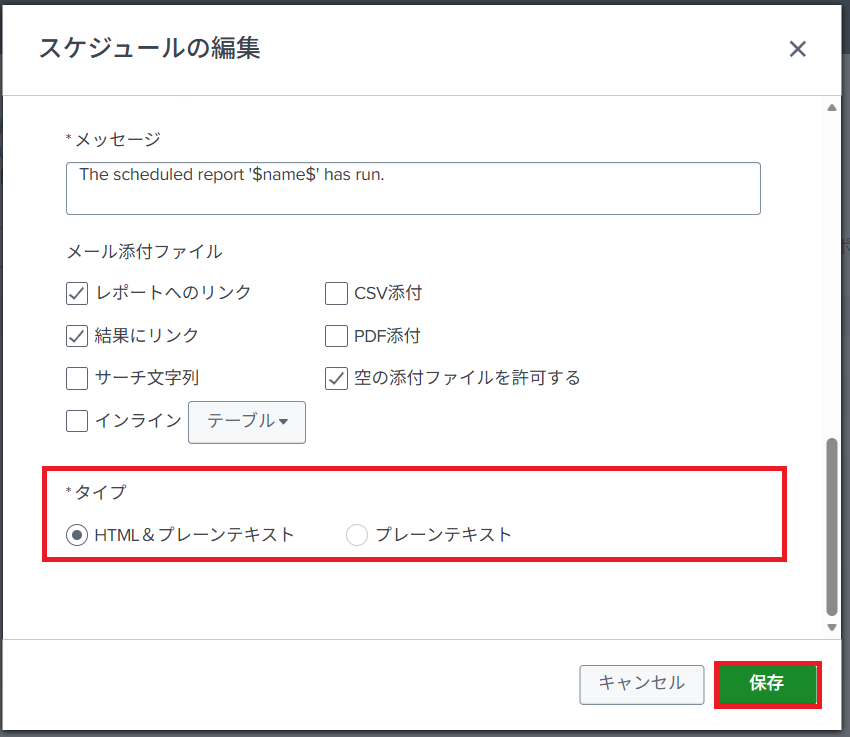
Task: Click the vertical scrollbar thumb
Action: pos(831,525)
